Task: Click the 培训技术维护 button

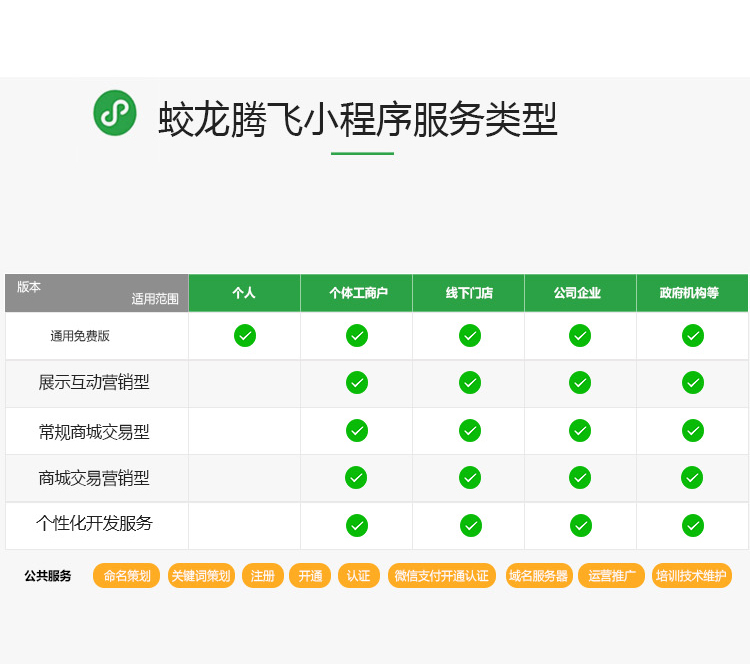Action: click(x=691, y=576)
